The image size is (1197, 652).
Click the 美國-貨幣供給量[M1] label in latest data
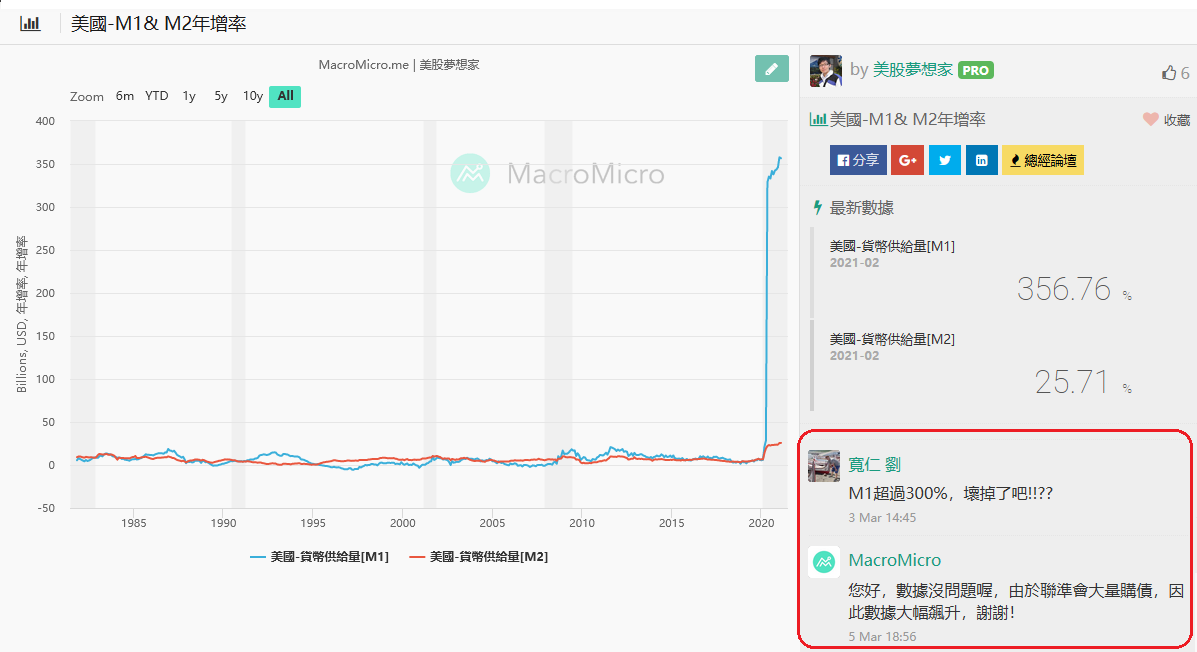(x=892, y=246)
